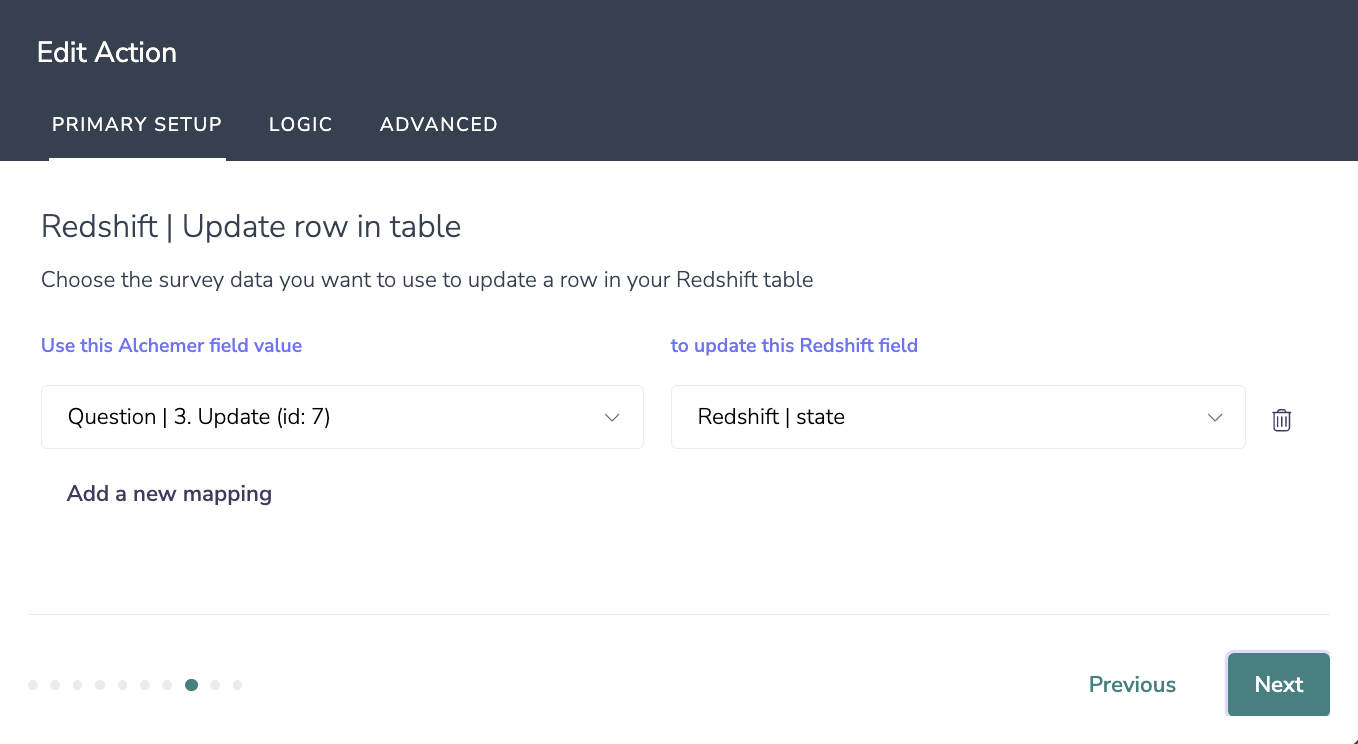Select the PRIMARY SETUP tab

click(x=137, y=125)
